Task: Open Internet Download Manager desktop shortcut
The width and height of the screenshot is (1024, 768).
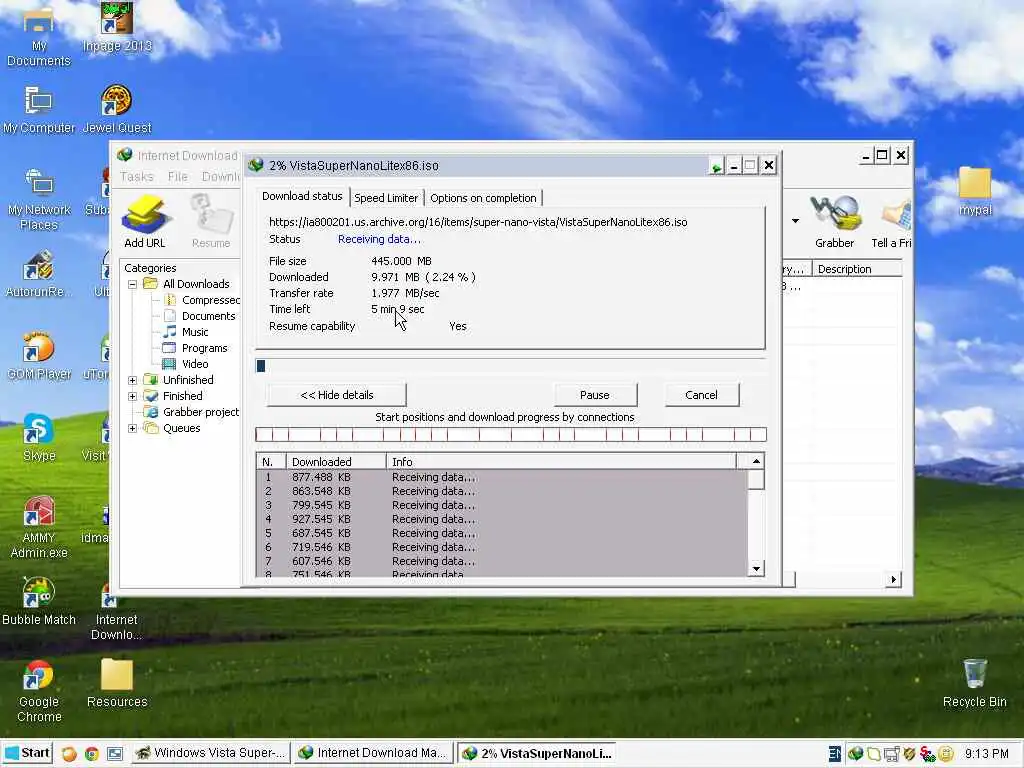Action: tap(115, 611)
